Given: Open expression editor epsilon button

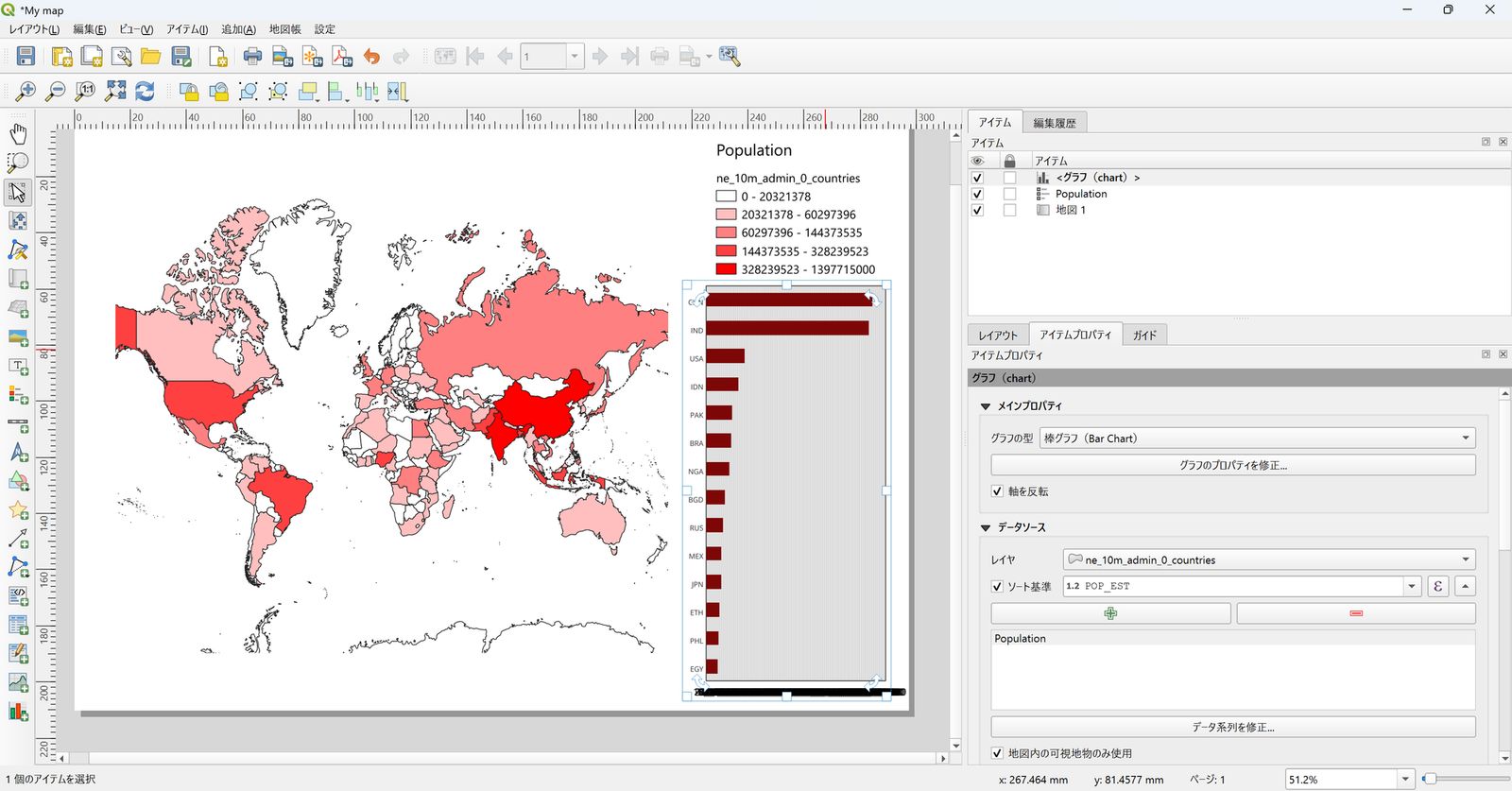Looking at the screenshot, I should pos(1437,586).
